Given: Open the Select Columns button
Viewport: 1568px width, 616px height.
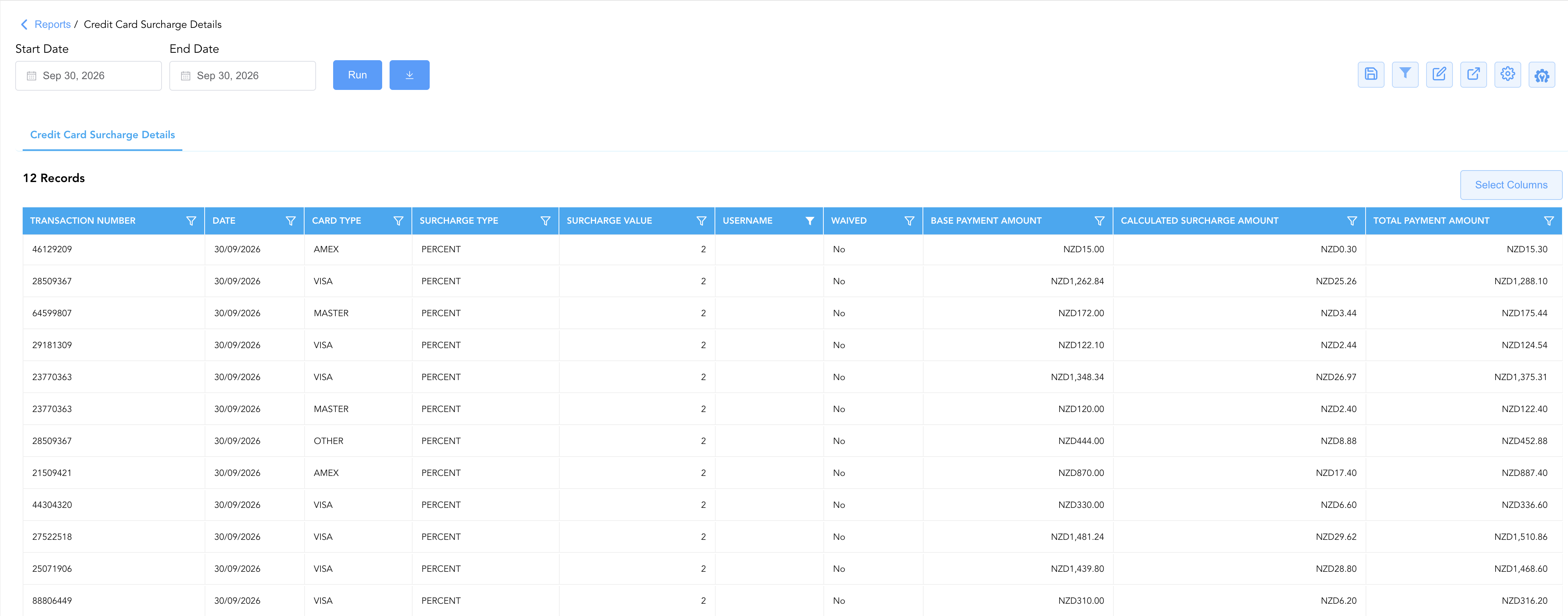Looking at the screenshot, I should 1511,185.
